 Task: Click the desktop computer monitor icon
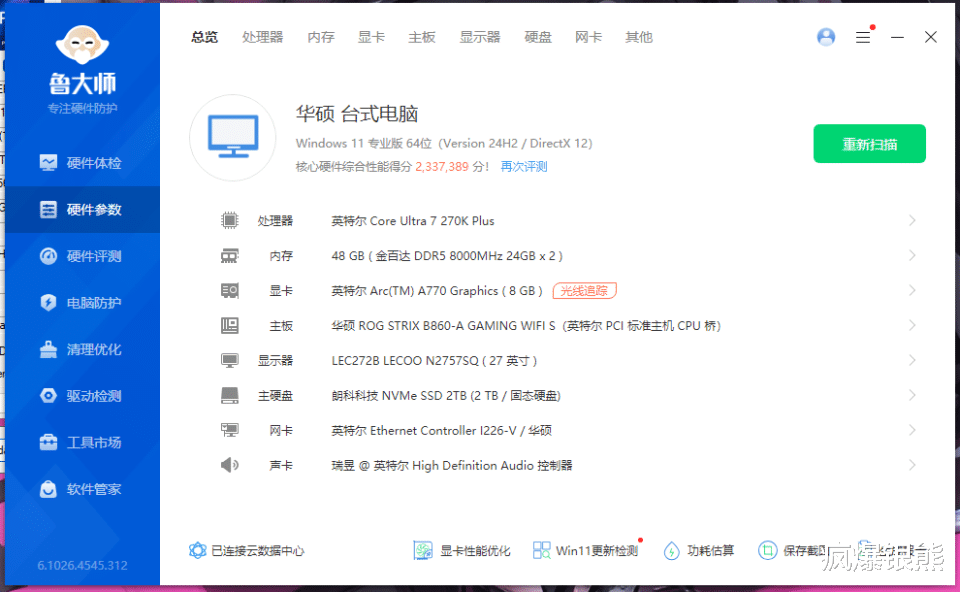click(x=233, y=137)
